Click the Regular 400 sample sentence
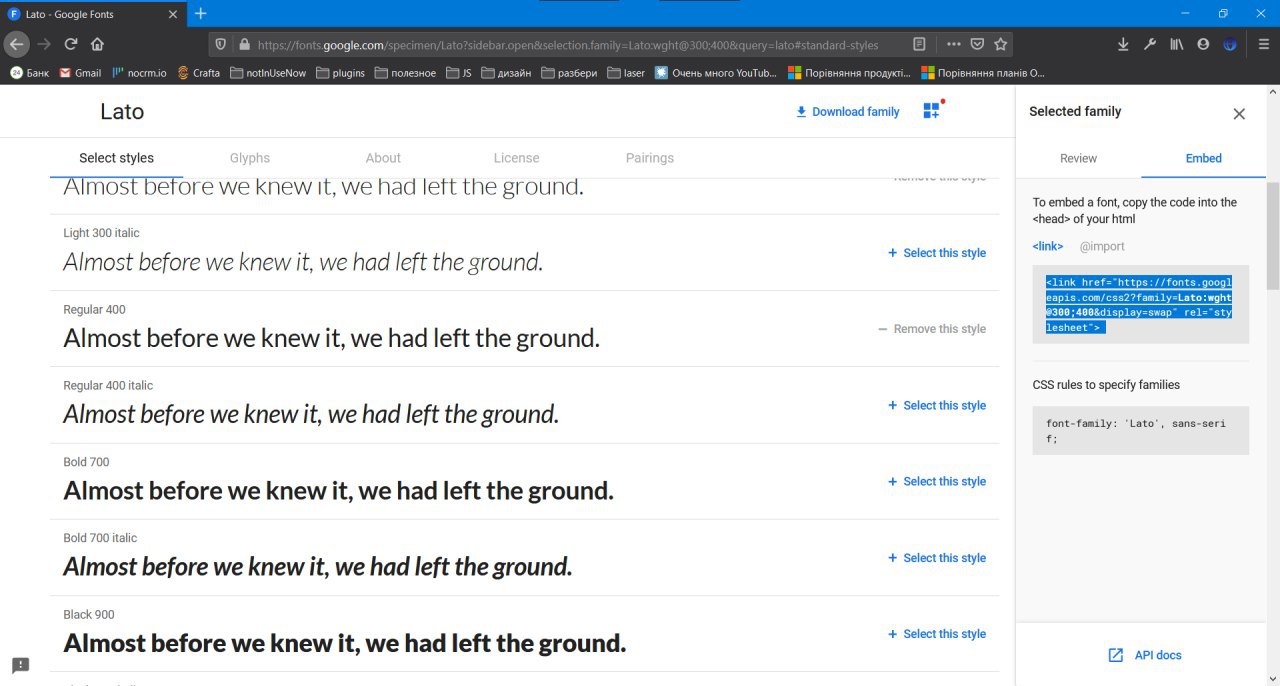Image resolution: width=1280 pixels, height=686 pixels. click(x=331, y=338)
